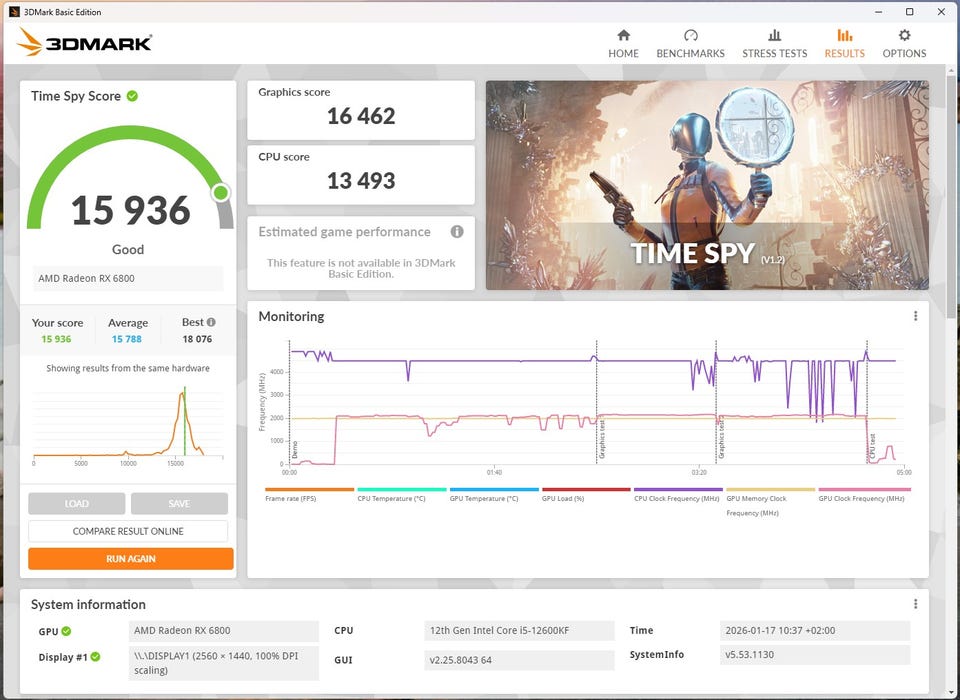Open the BENCHMARKS gauge icon

pyautogui.click(x=691, y=35)
